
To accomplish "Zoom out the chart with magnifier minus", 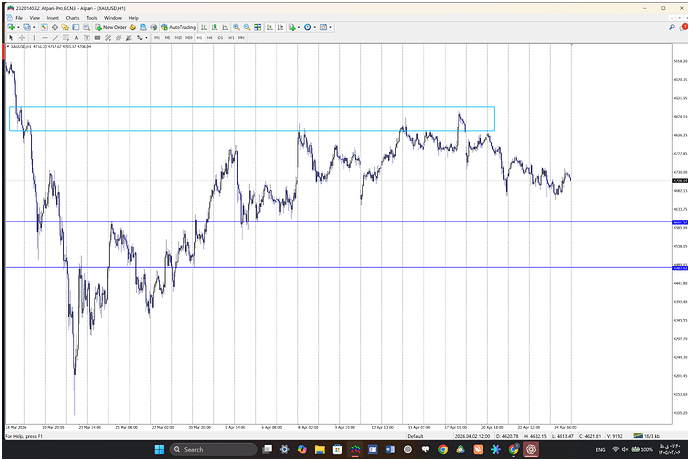I will [247, 27].
